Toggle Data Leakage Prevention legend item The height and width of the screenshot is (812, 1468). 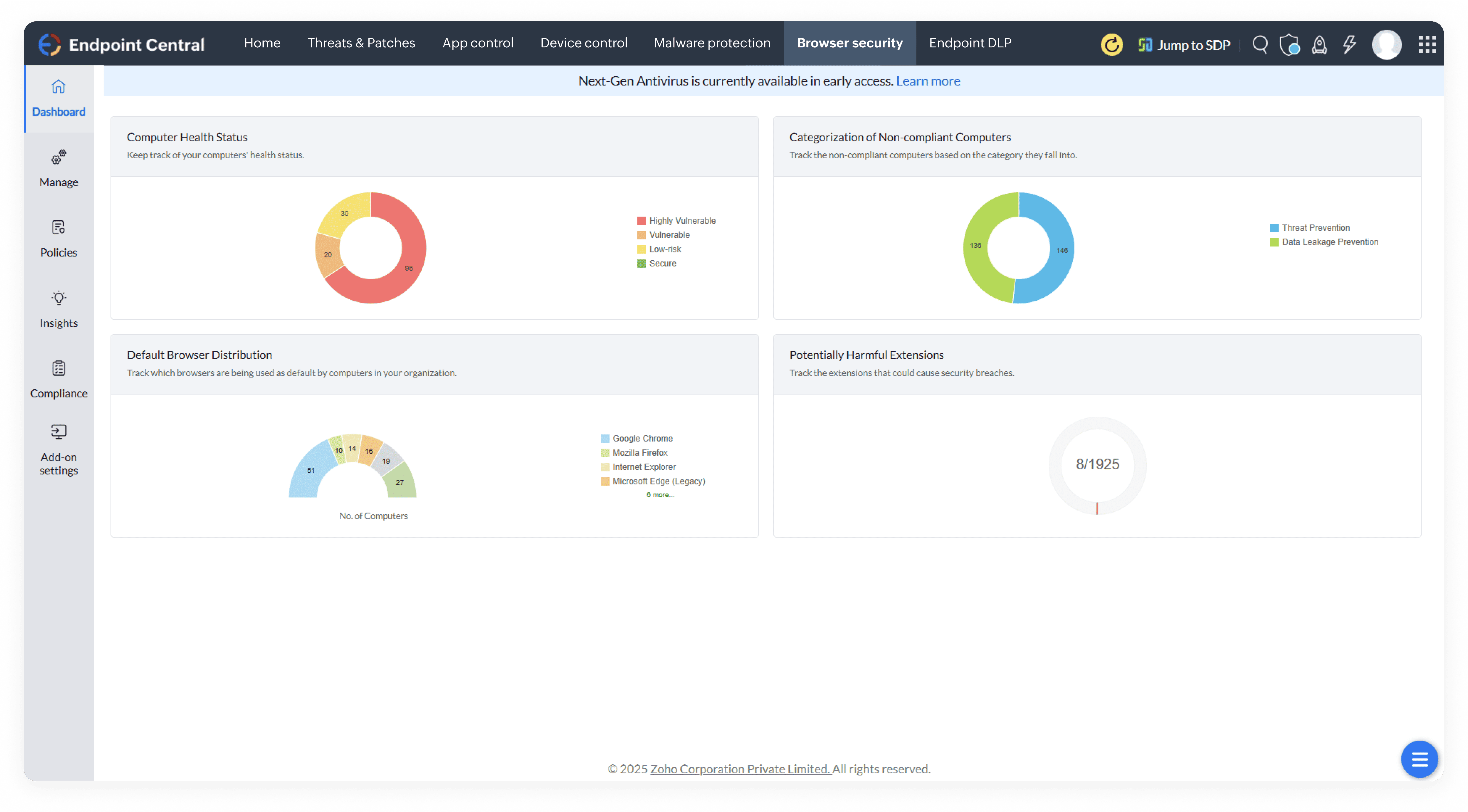pos(1330,242)
